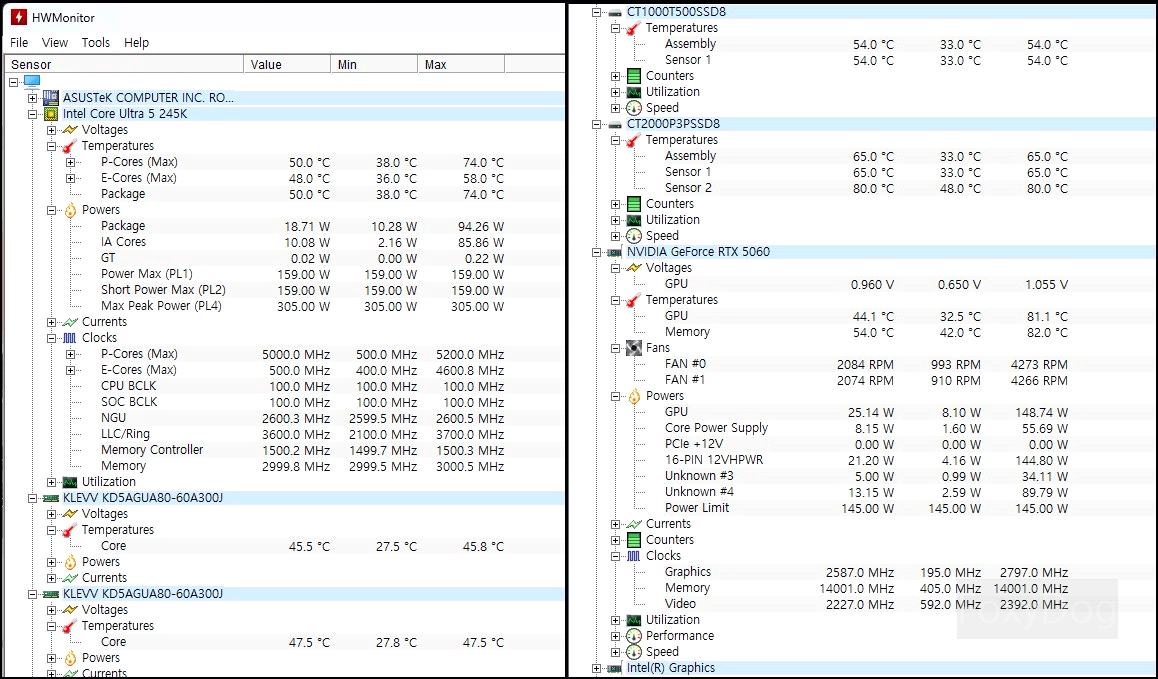Select the Short Power Max (PL2) row

pos(302,290)
